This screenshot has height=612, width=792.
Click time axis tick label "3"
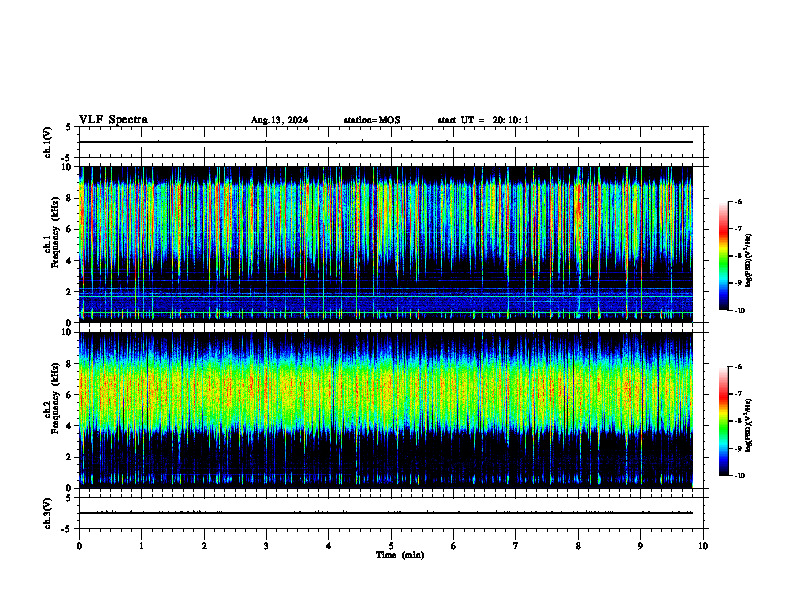pos(266,546)
